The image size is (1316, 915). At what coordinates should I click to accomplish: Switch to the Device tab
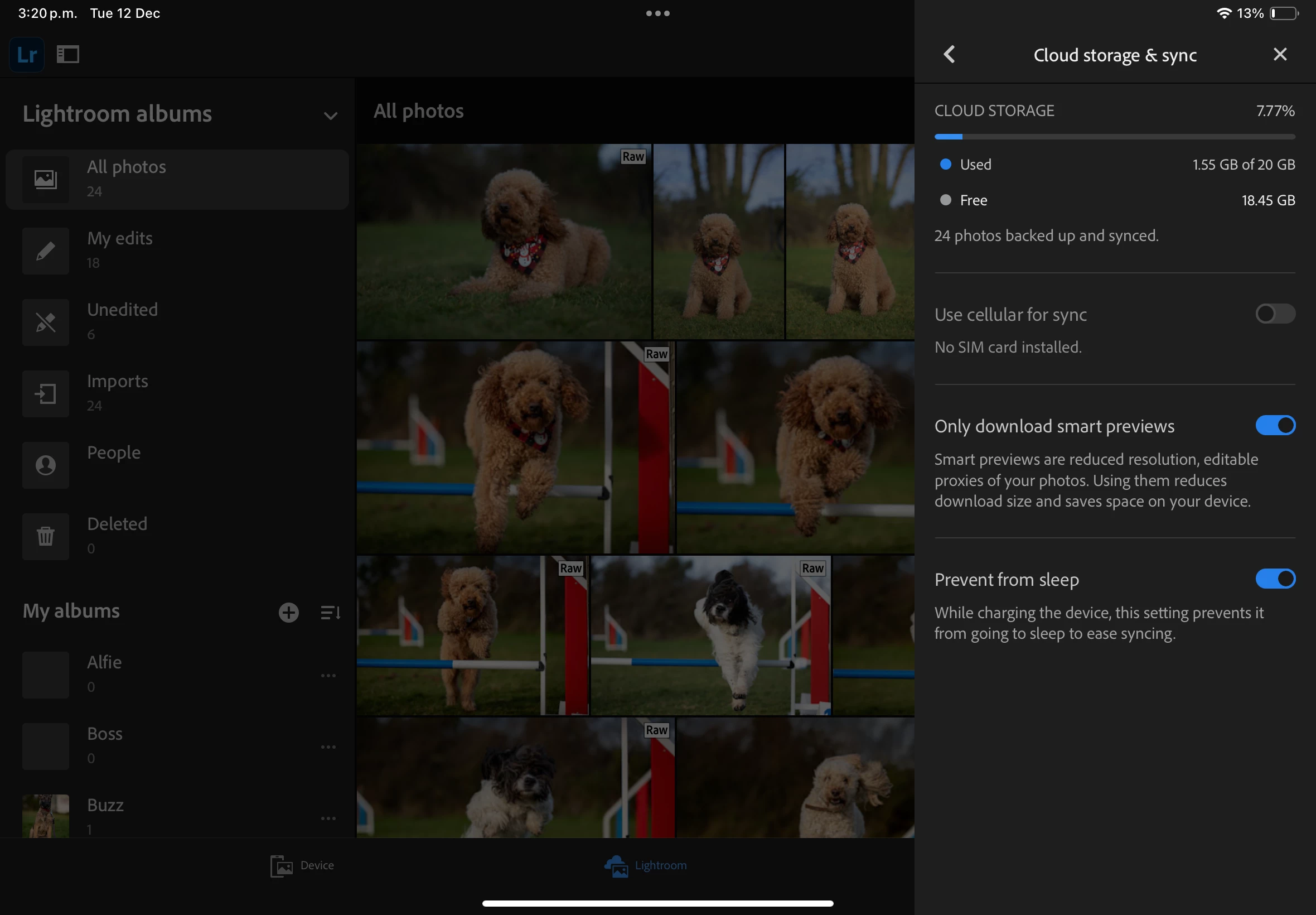302,865
